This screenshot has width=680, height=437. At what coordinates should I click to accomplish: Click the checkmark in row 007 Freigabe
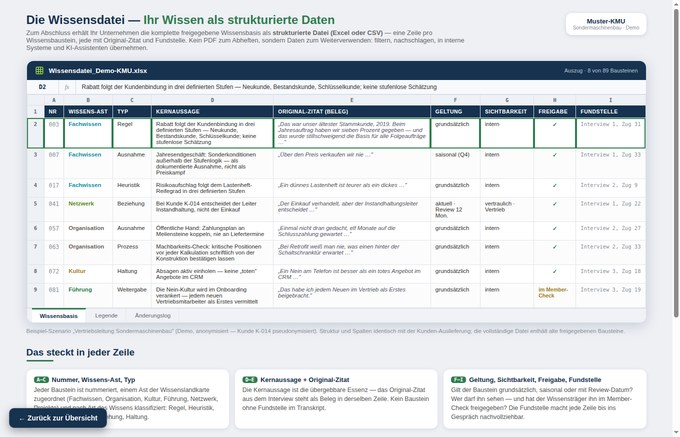pyautogui.click(x=555, y=155)
